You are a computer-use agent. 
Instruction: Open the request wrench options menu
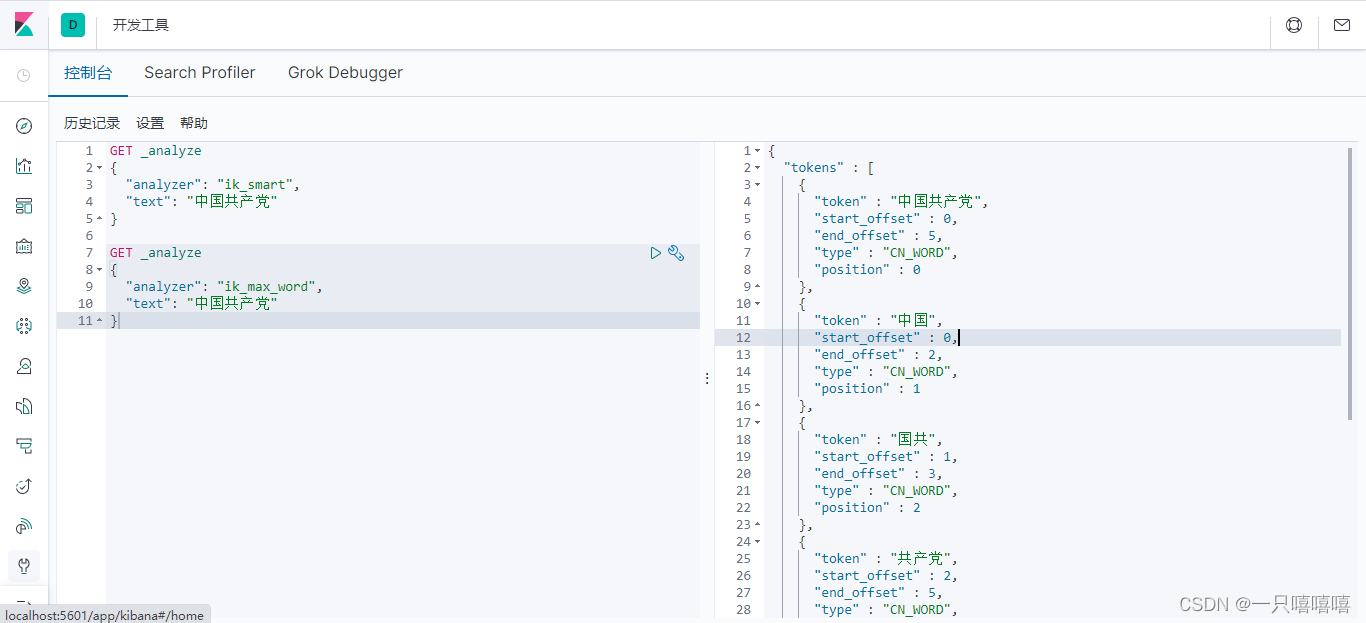coord(676,253)
